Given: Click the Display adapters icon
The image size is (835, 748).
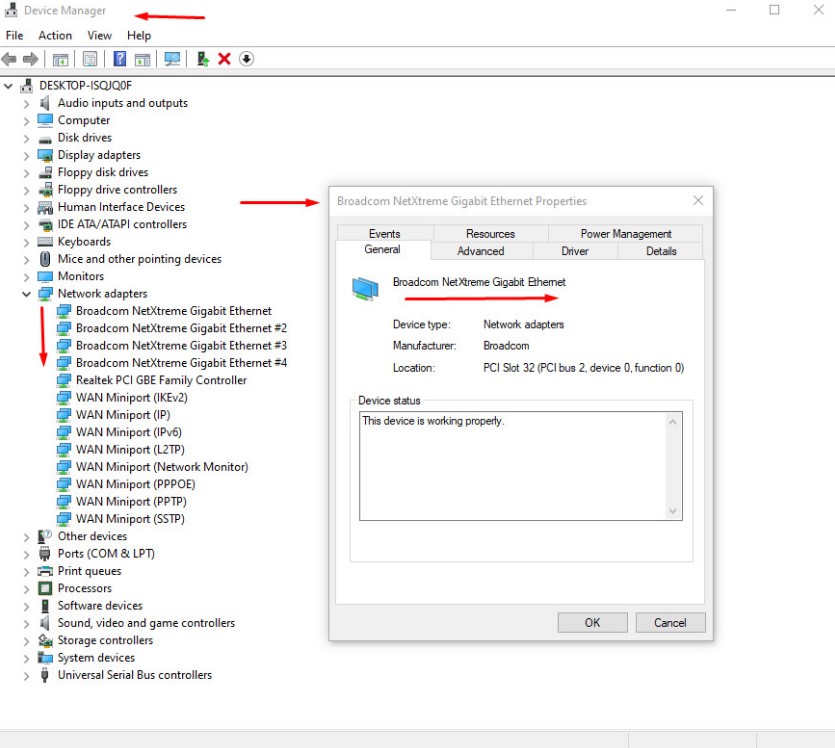Looking at the screenshot, I should 45,155.
